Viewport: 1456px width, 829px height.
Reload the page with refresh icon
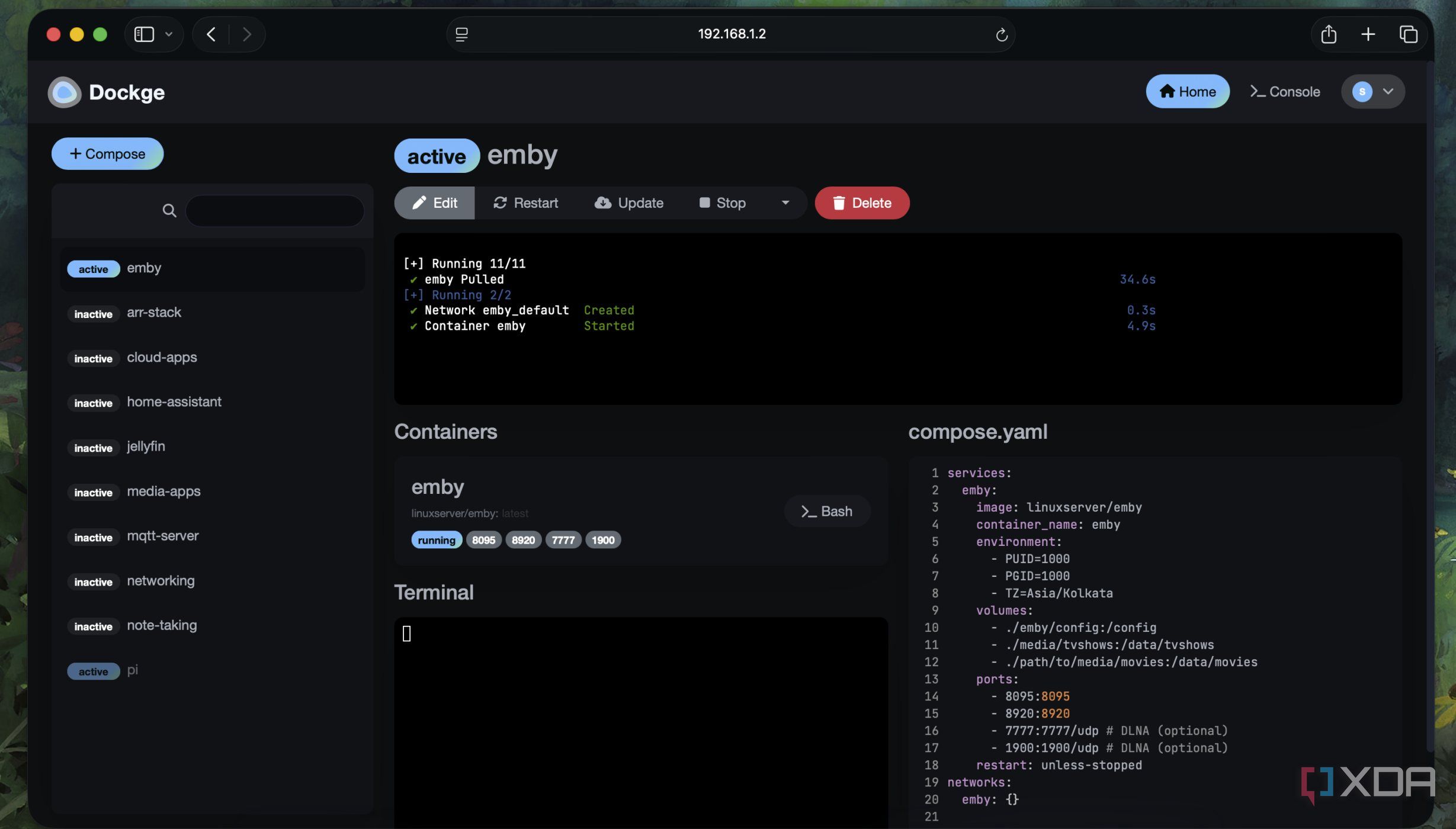click(x=1001, y=34)
